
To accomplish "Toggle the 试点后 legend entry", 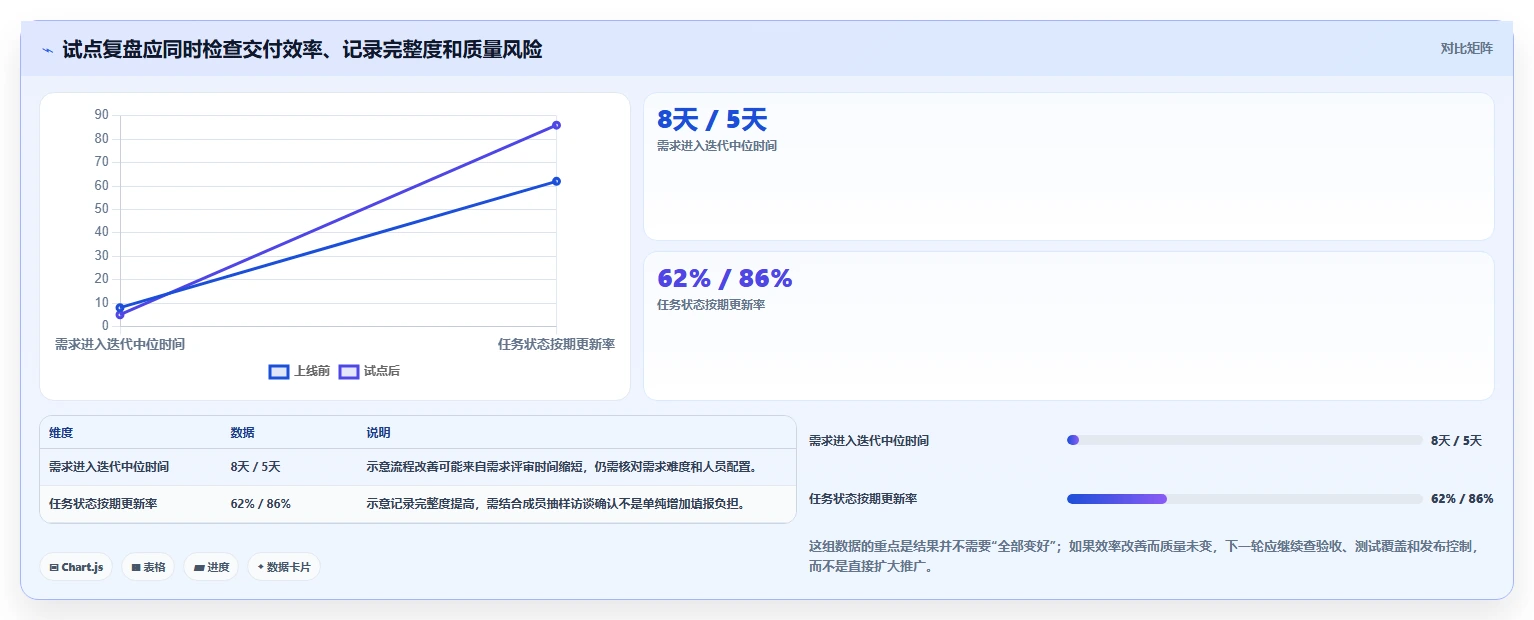I will point(369,371).
